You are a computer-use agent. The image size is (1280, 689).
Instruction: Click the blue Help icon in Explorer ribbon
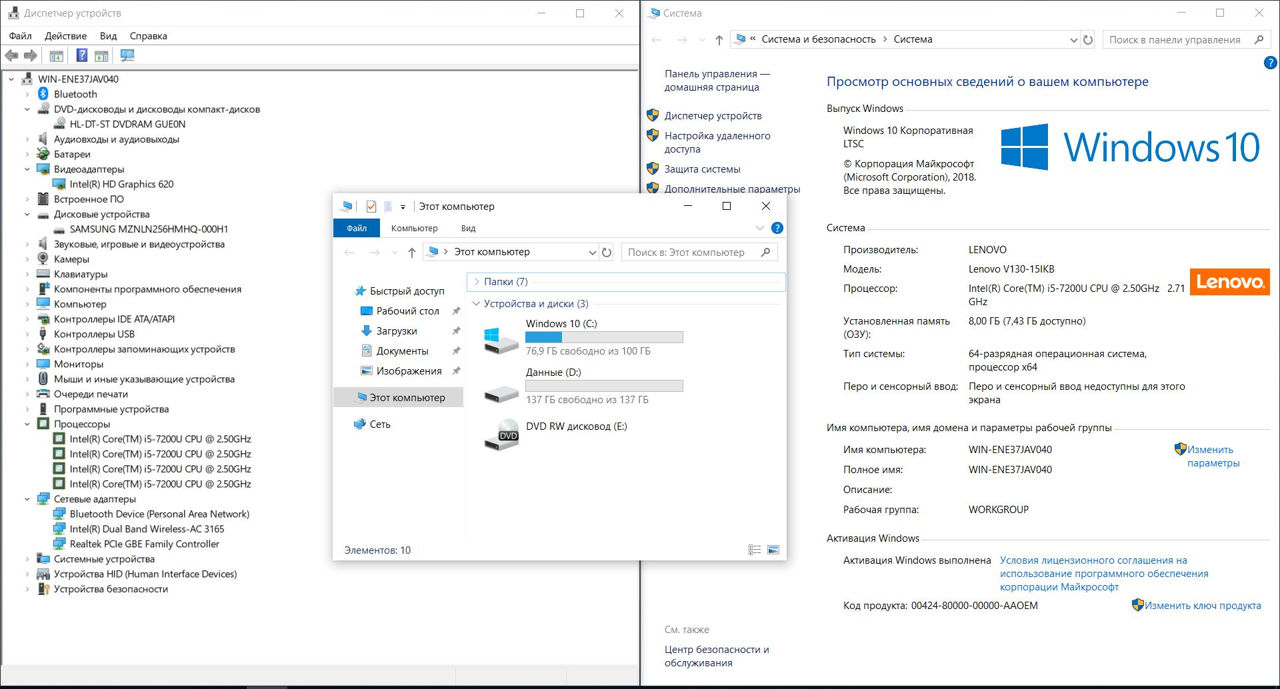pos(777,228)
